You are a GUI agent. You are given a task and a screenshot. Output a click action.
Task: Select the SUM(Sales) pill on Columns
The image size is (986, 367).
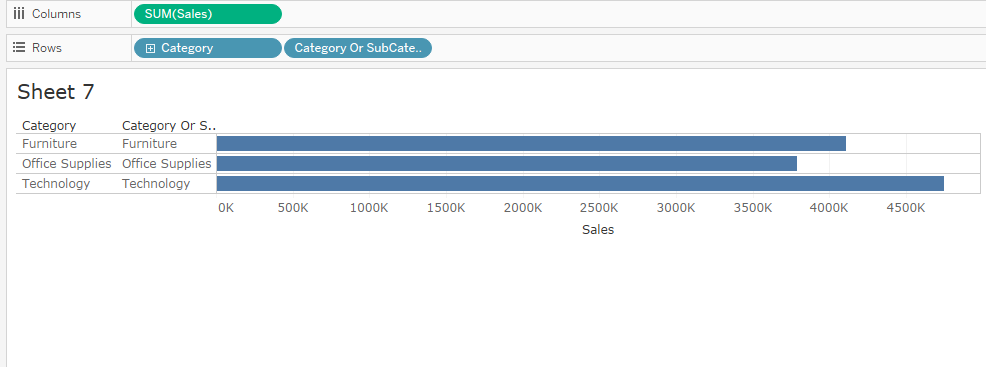(x=208, y=14)
